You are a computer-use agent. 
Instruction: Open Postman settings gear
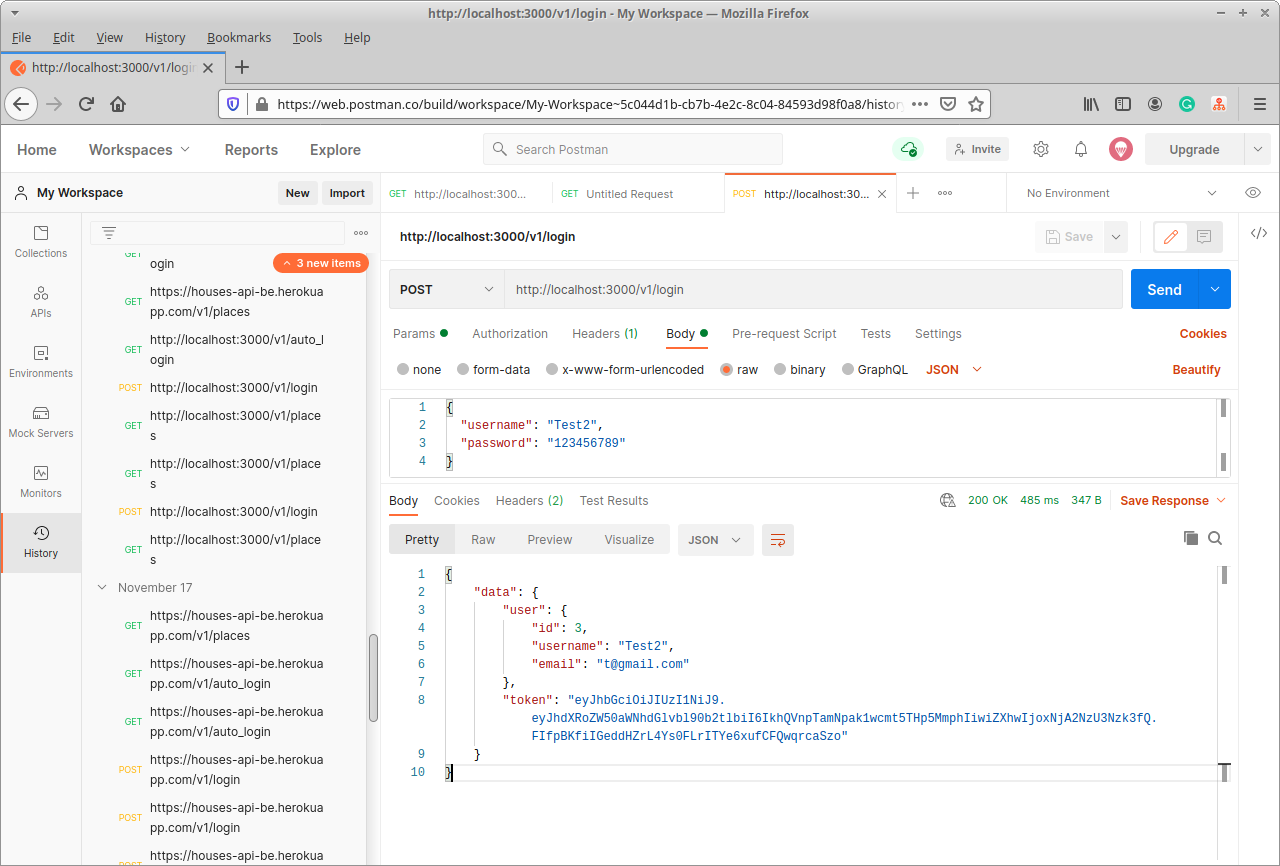click(x=1041, y=149)
